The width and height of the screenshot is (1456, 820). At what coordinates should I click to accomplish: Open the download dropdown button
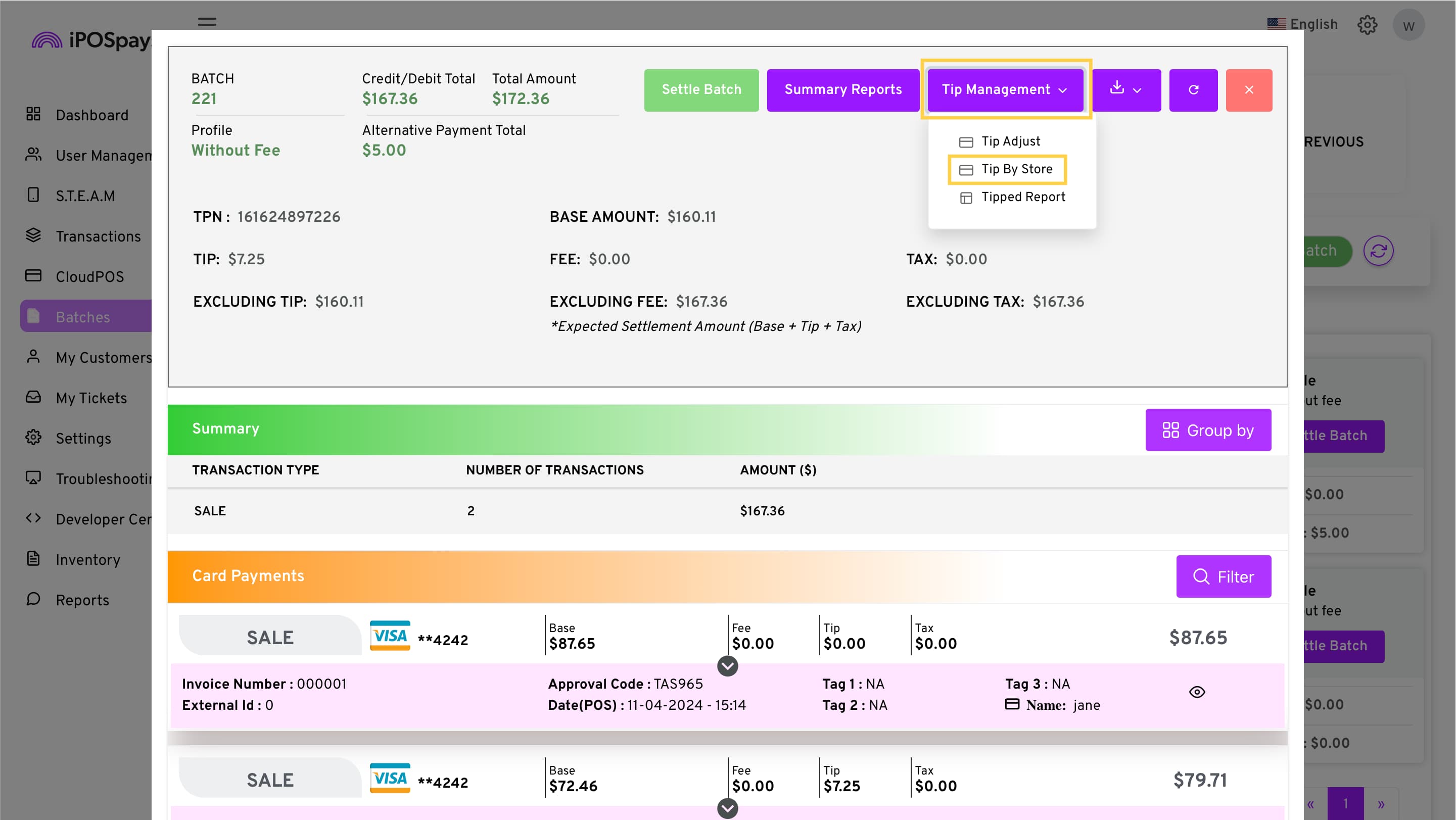pos(1126,90)
